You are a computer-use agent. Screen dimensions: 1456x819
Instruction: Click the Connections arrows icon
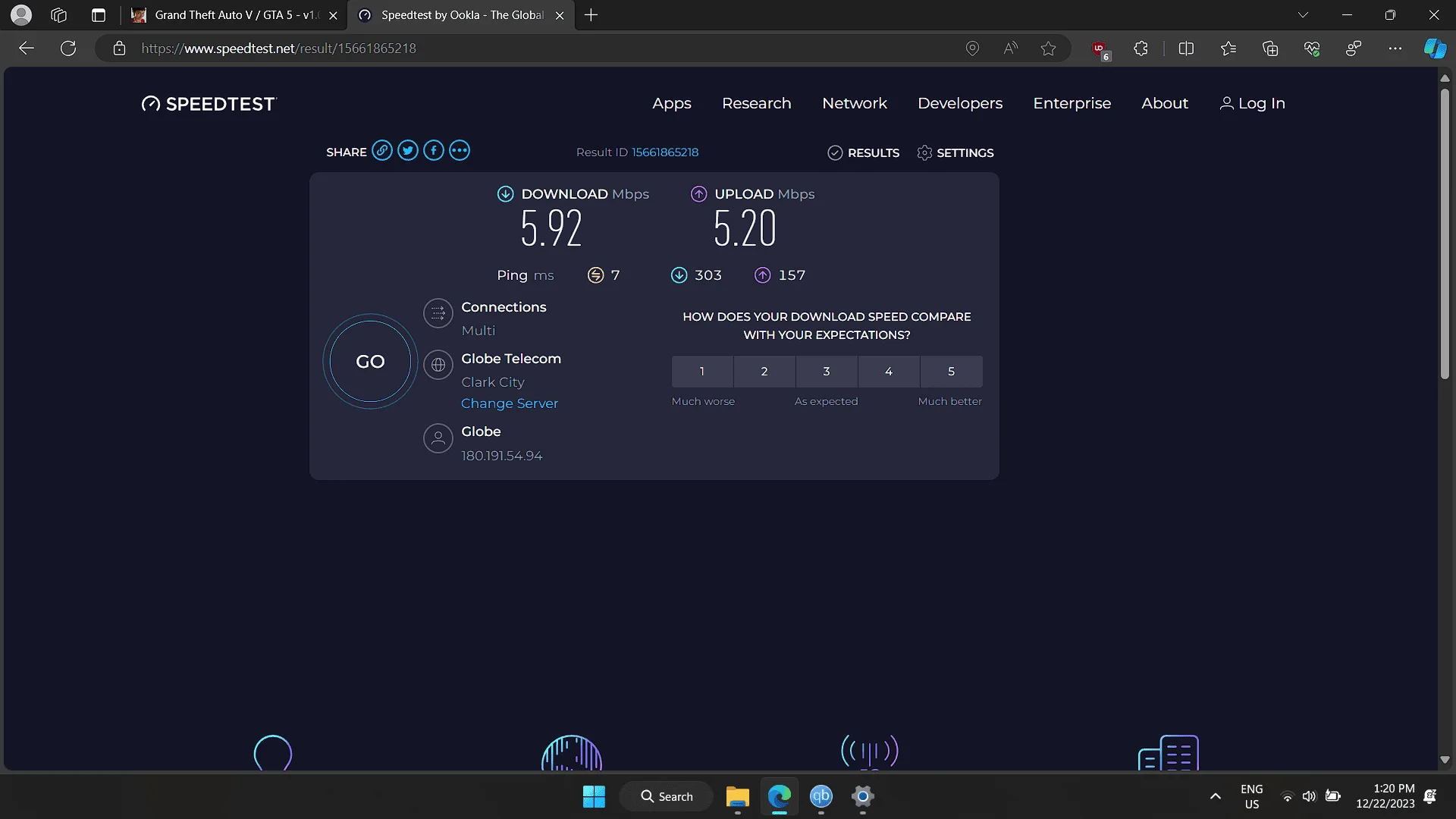click(438, 313)
